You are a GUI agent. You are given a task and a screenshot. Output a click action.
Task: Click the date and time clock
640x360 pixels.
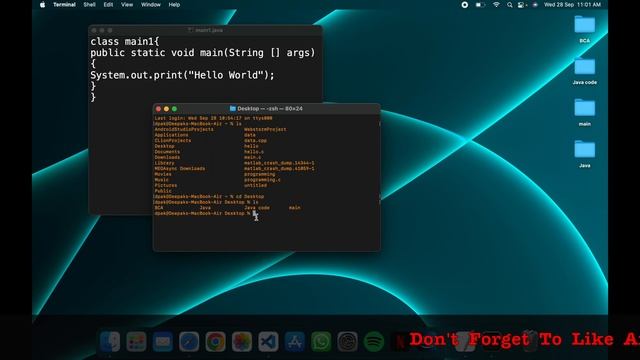click(572, 5)
